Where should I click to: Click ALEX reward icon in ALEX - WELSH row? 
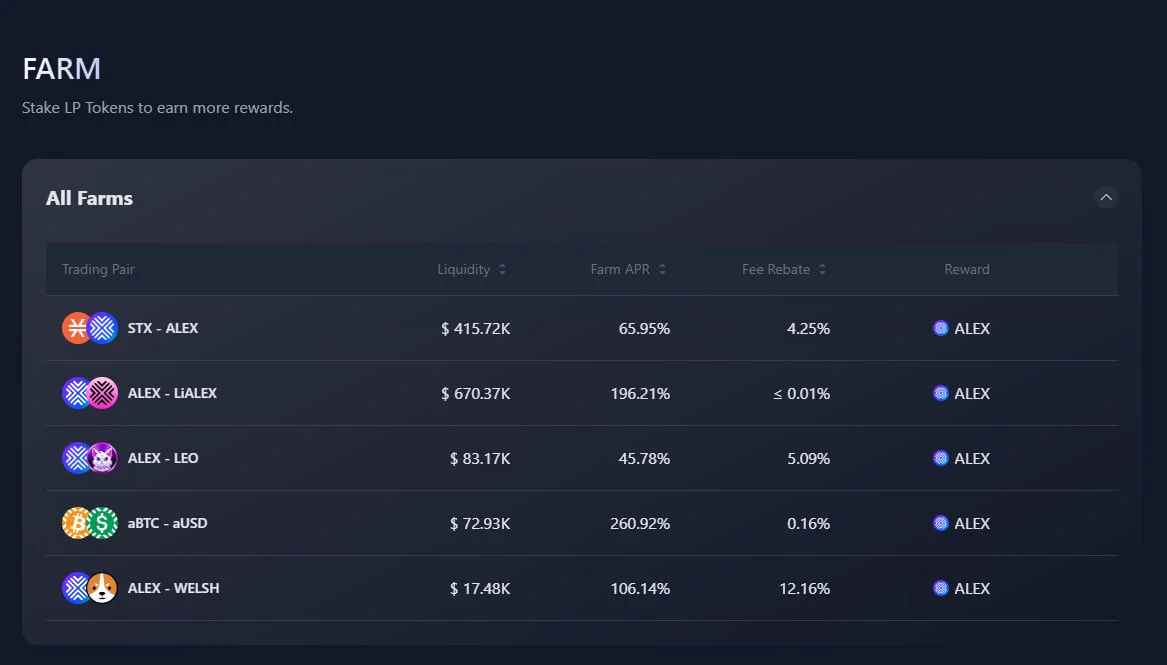point(941,588)
